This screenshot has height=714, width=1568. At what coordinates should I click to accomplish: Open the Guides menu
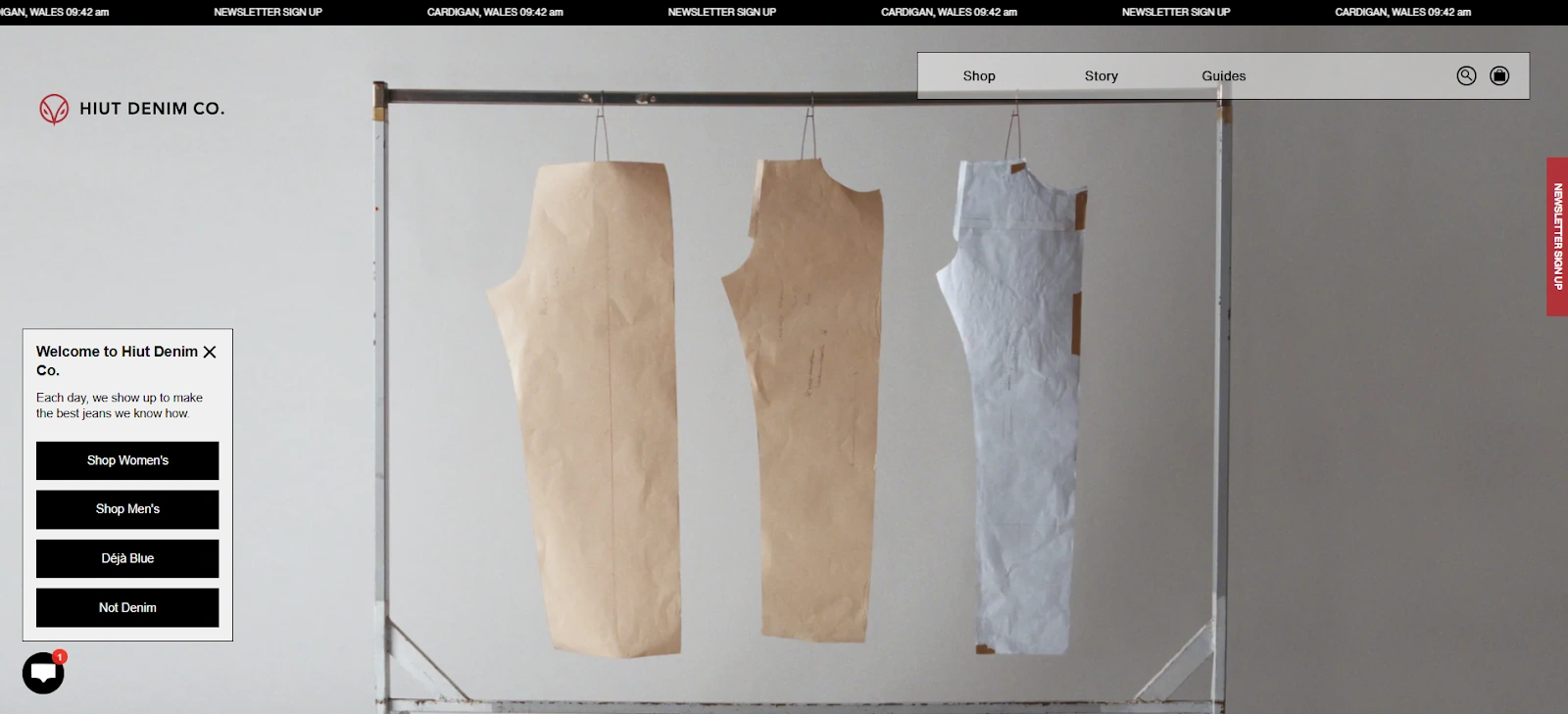1224,75
